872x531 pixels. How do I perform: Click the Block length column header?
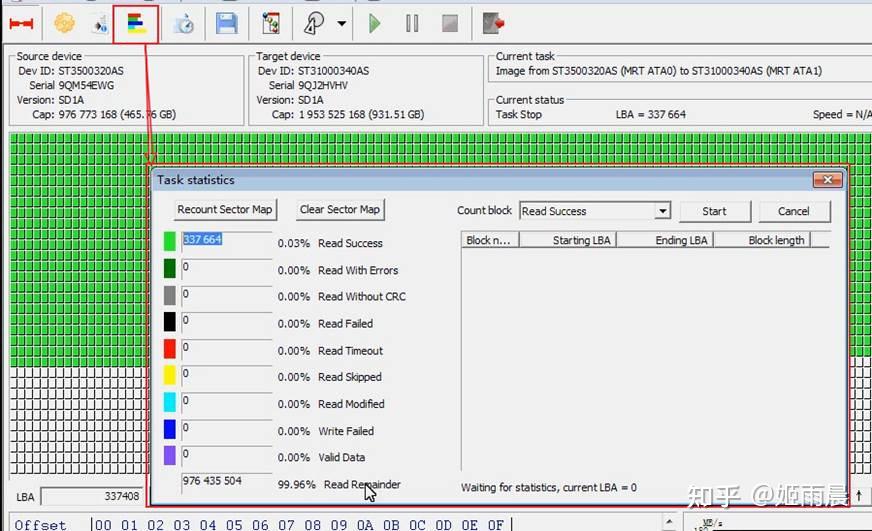tap(762, 240)
